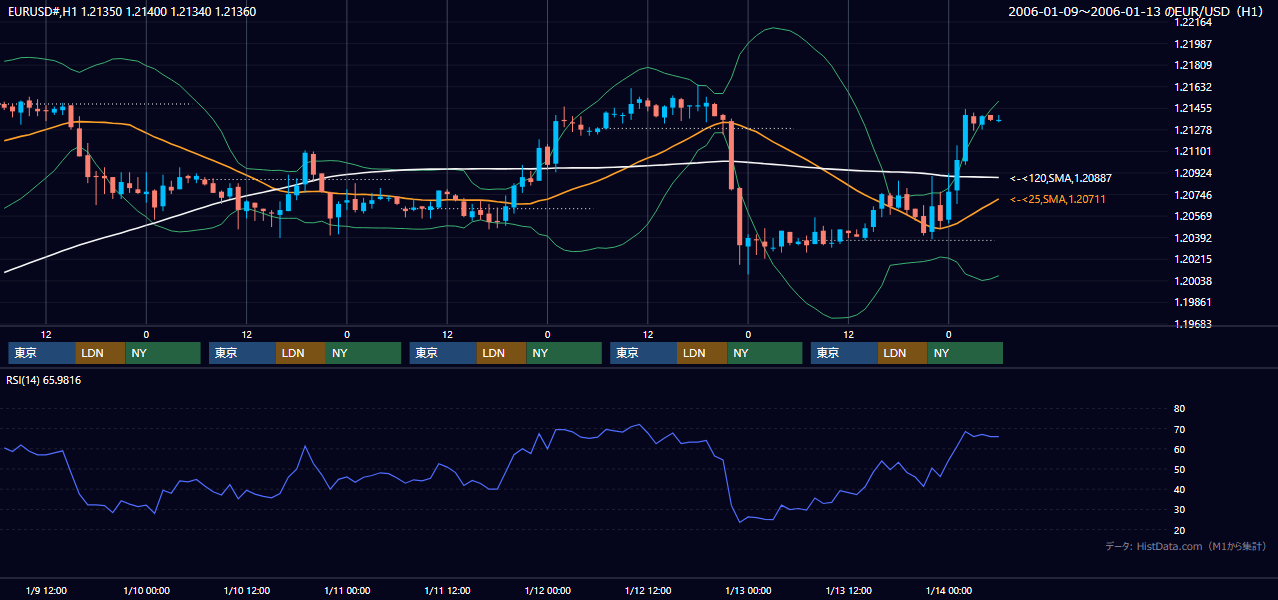The image size is (1278, 600).
Task: Select price axis value 1.20392
Action: pyautogui.click(x=1193, y=238)
